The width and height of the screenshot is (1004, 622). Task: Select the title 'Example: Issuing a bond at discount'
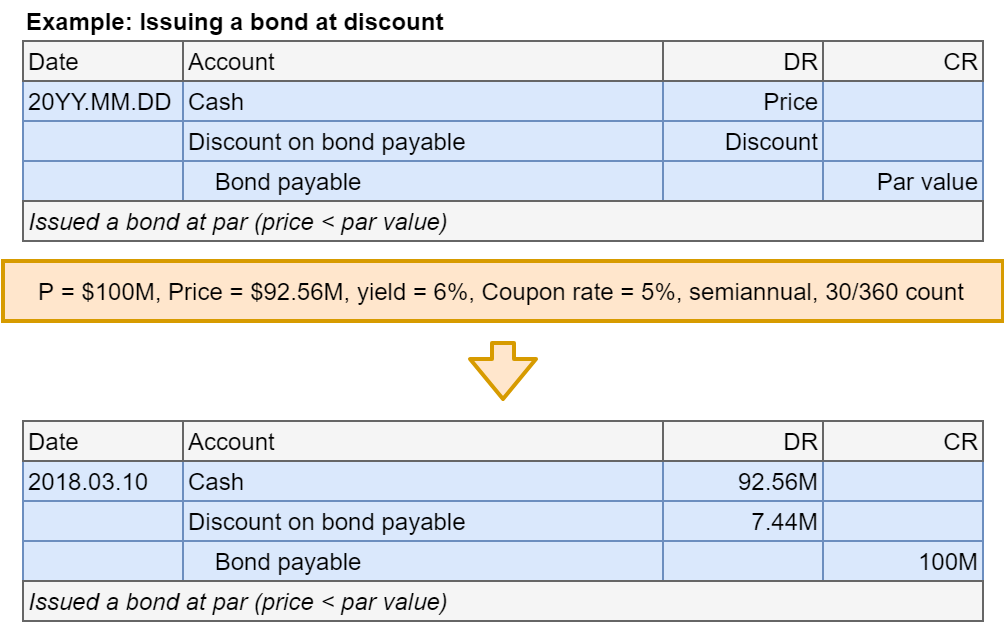(x=235, y=21)
